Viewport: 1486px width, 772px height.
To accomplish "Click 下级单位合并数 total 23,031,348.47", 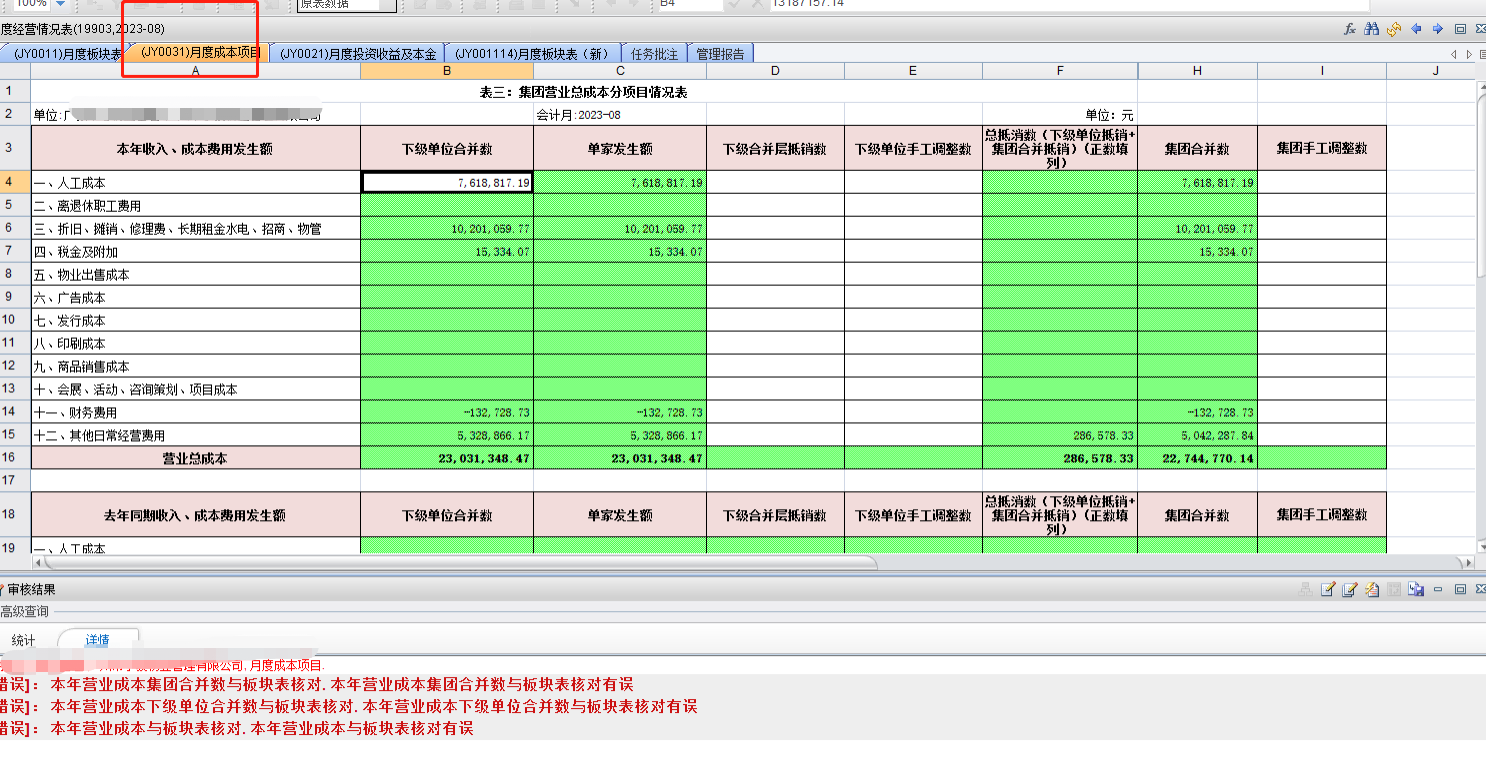I will [447, 459].
